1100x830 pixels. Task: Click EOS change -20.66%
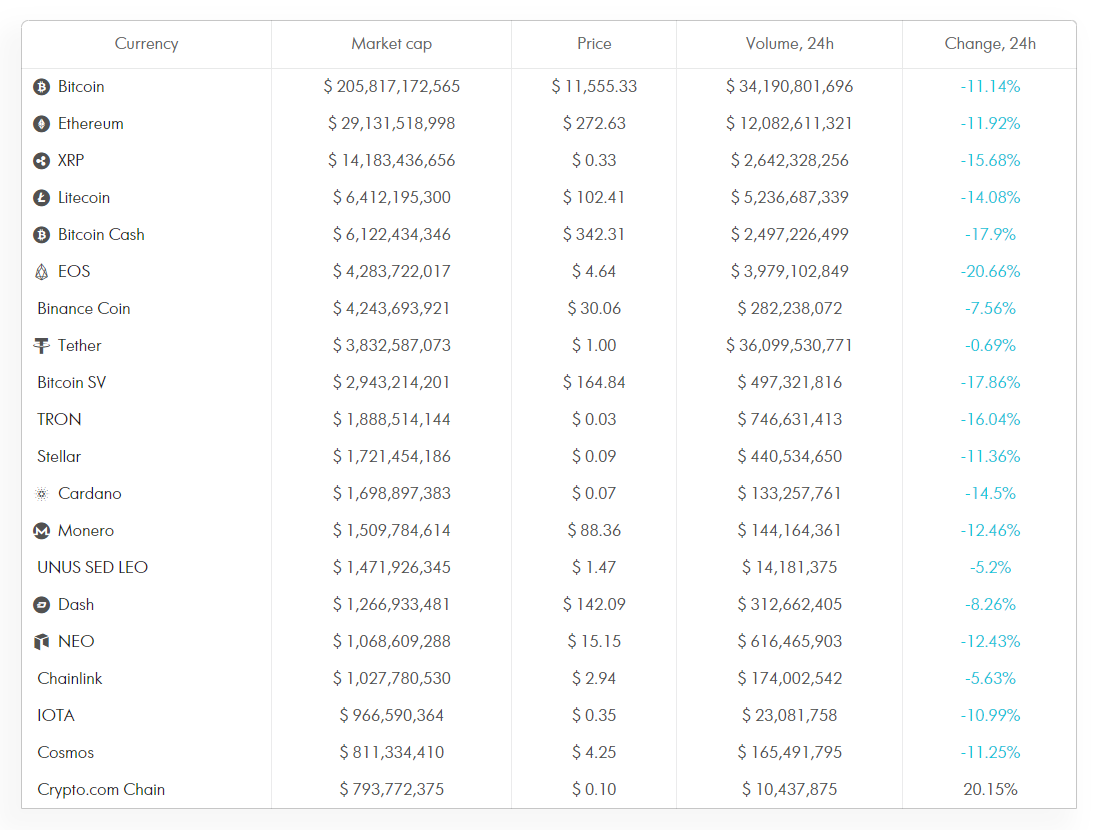[x=990, y=272]
